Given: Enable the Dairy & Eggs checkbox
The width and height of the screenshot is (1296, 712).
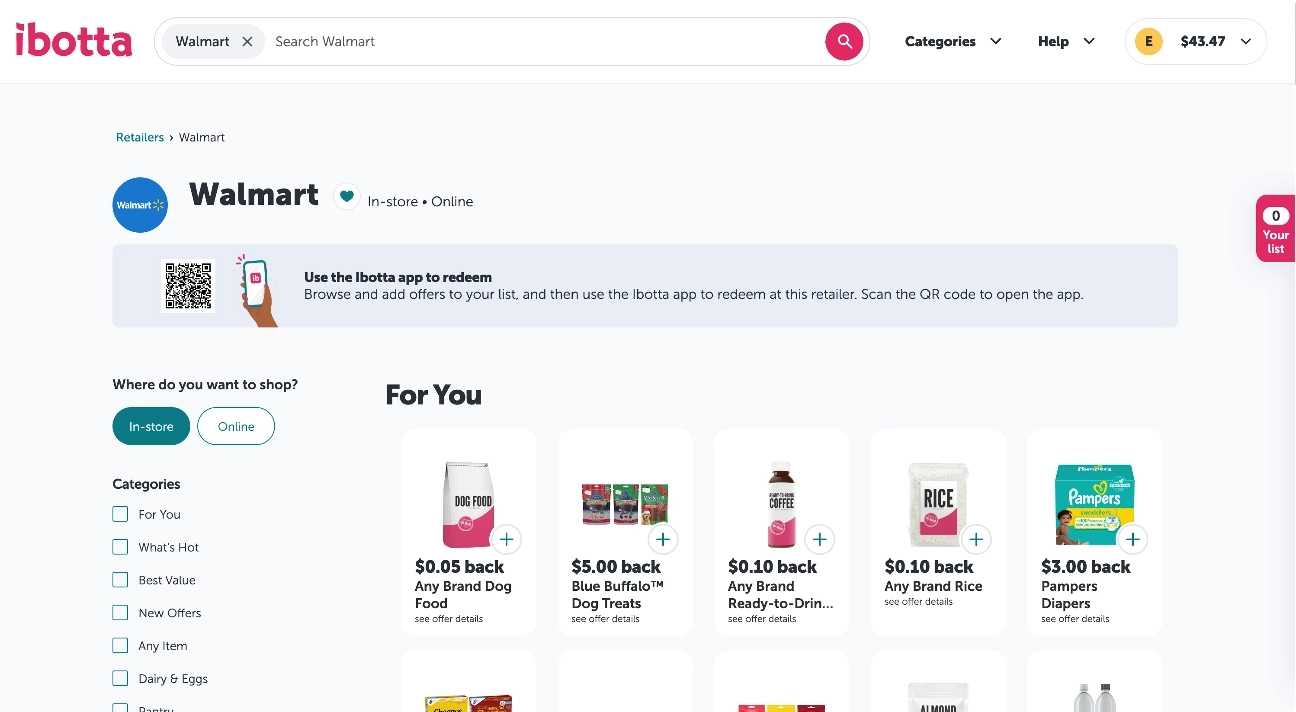Looking at the screenshot, I should pos(120,678).
